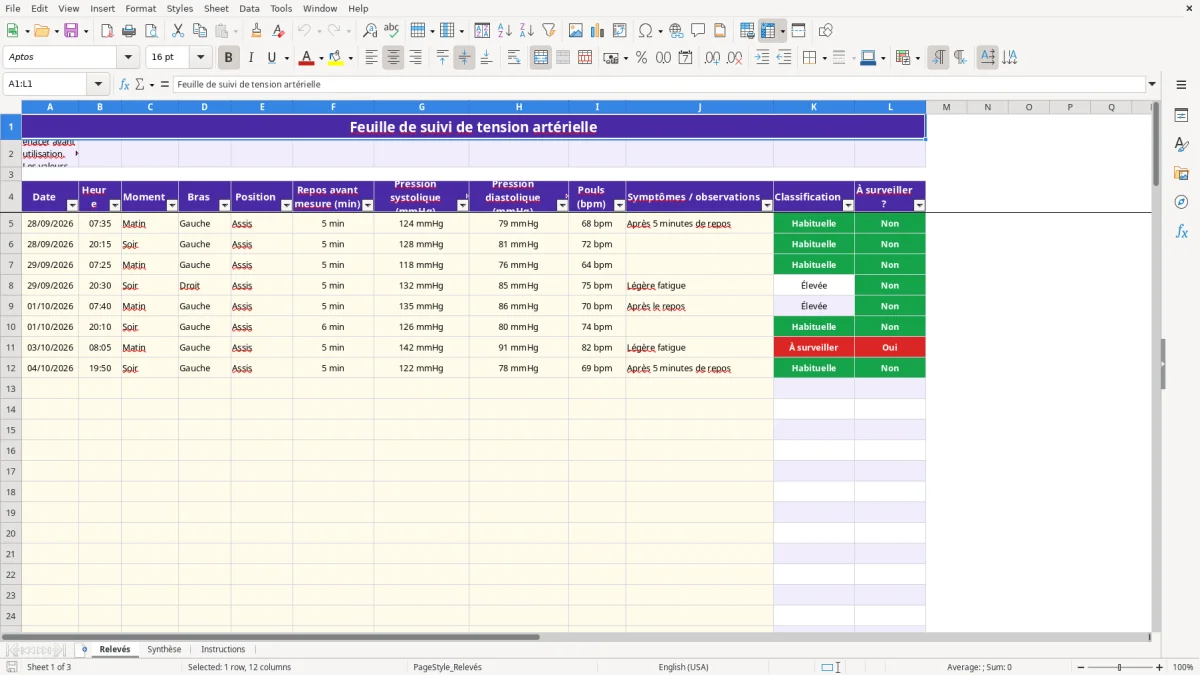Open Print Preview from the toolbar
The width and height of the screenshot is (1200, 675).
(x=151, y=31)
